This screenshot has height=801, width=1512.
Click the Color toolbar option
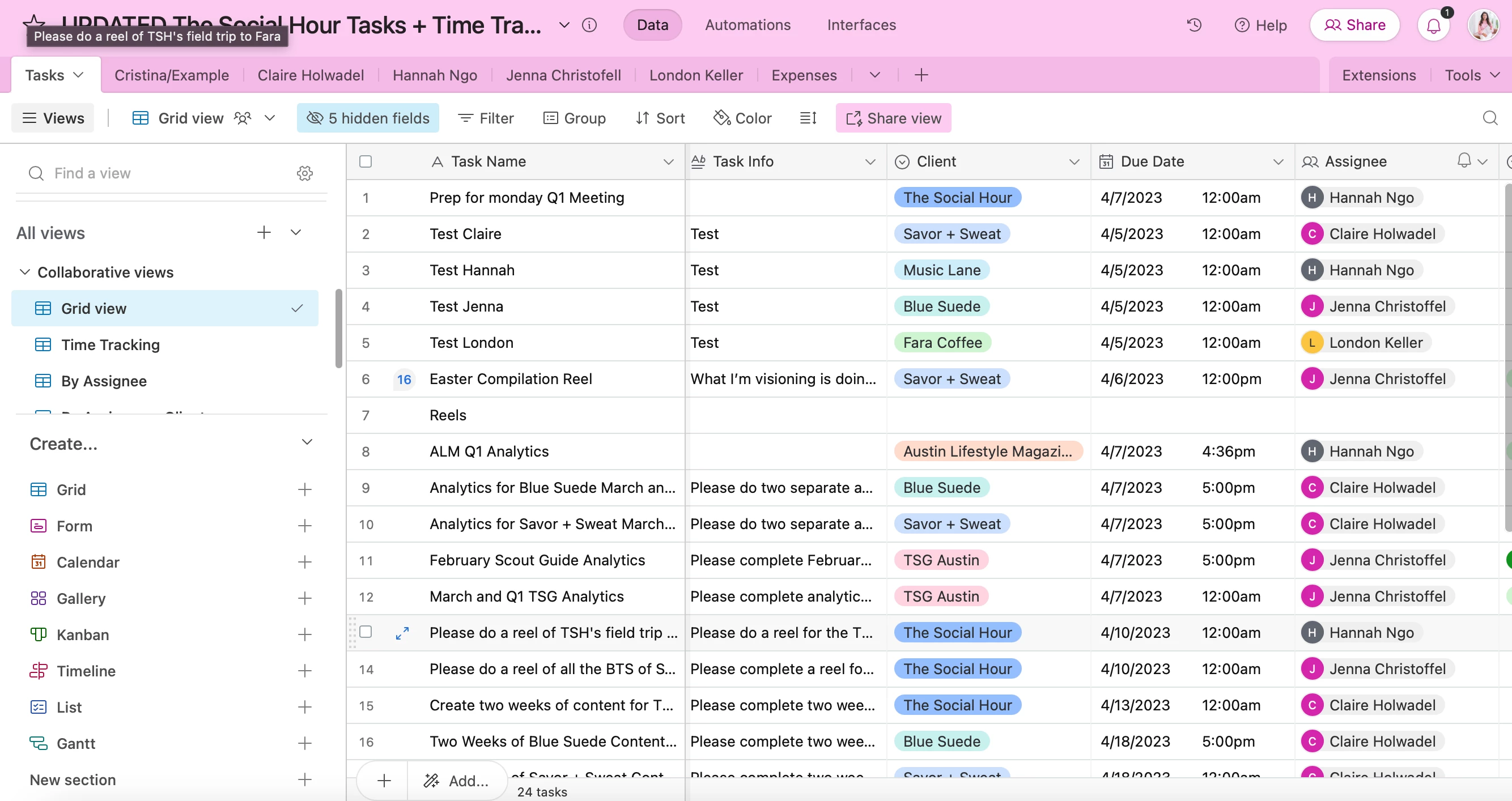coord(742,118)
